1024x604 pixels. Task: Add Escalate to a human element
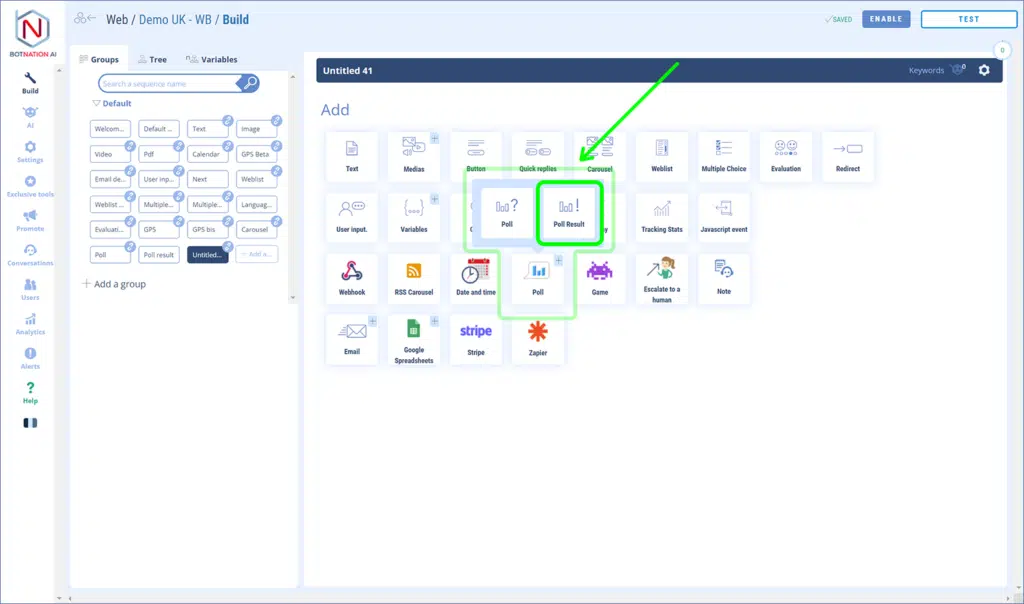662,278
